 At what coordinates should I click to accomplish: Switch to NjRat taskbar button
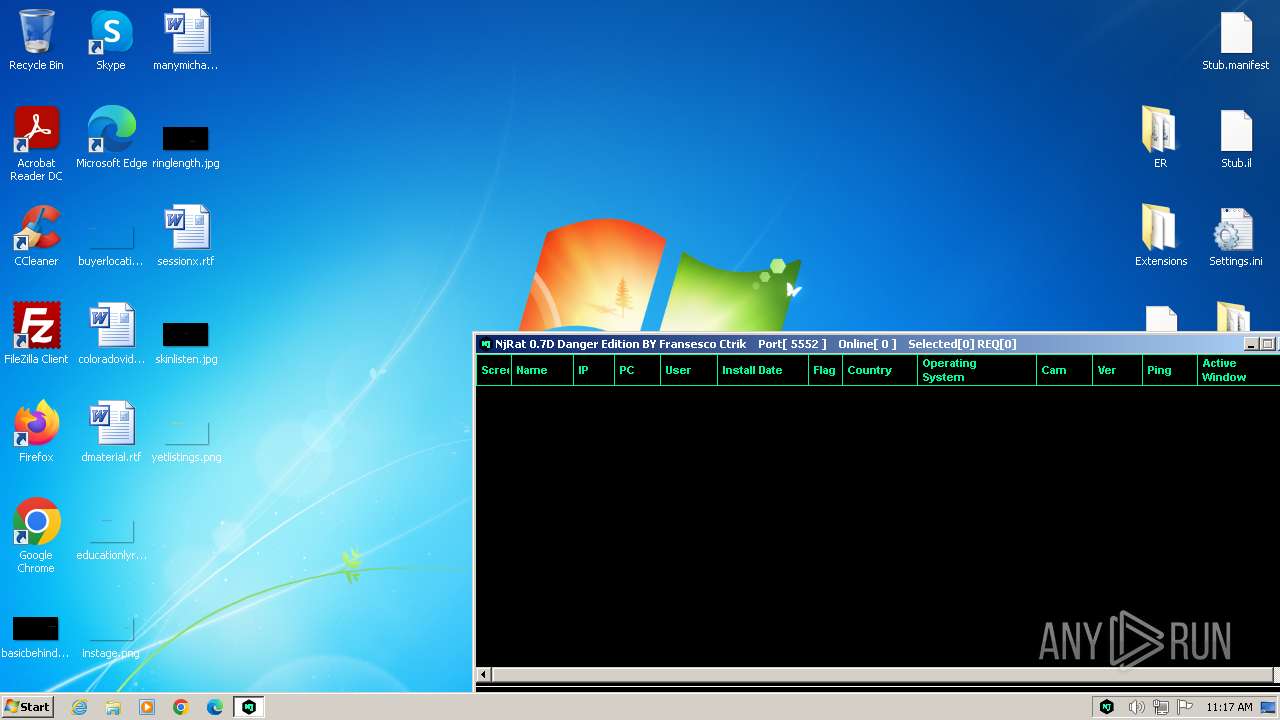249,707
